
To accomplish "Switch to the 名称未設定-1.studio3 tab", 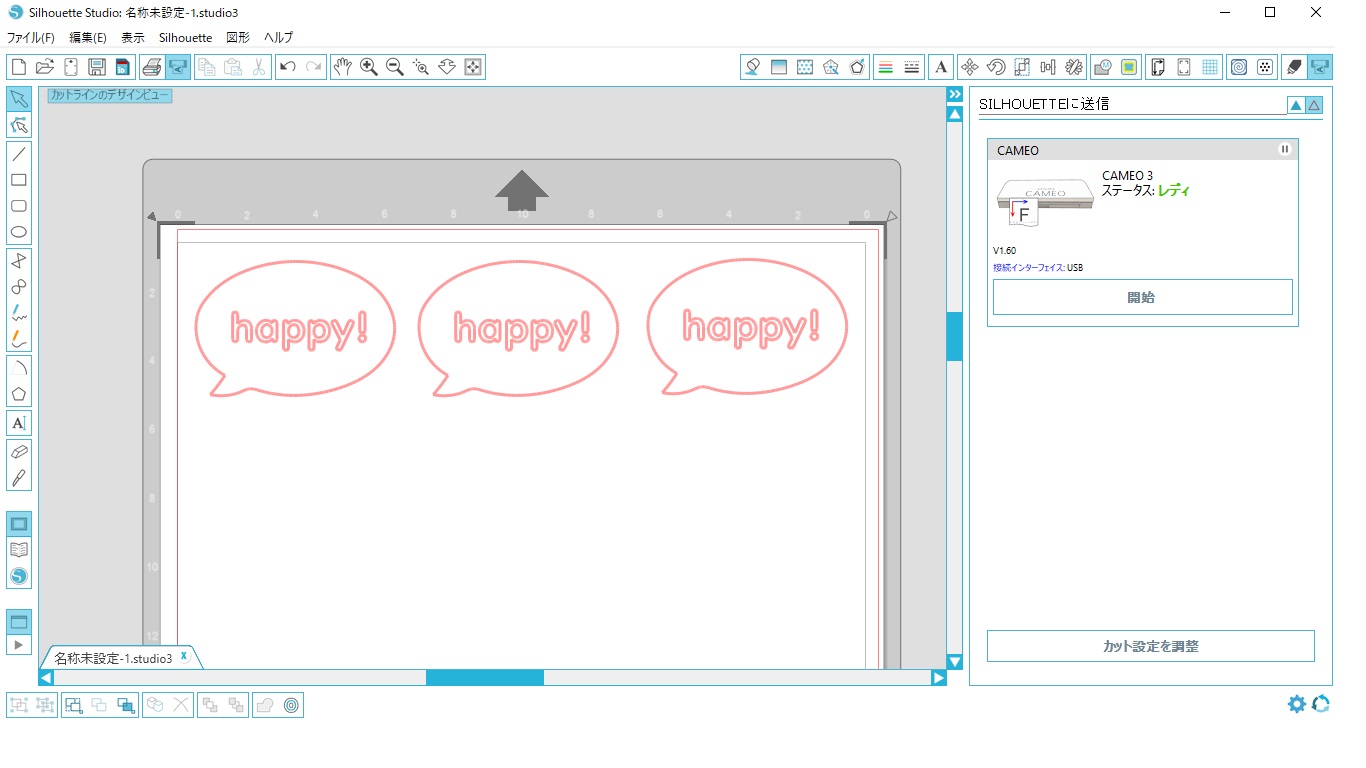I will point(113,658).
